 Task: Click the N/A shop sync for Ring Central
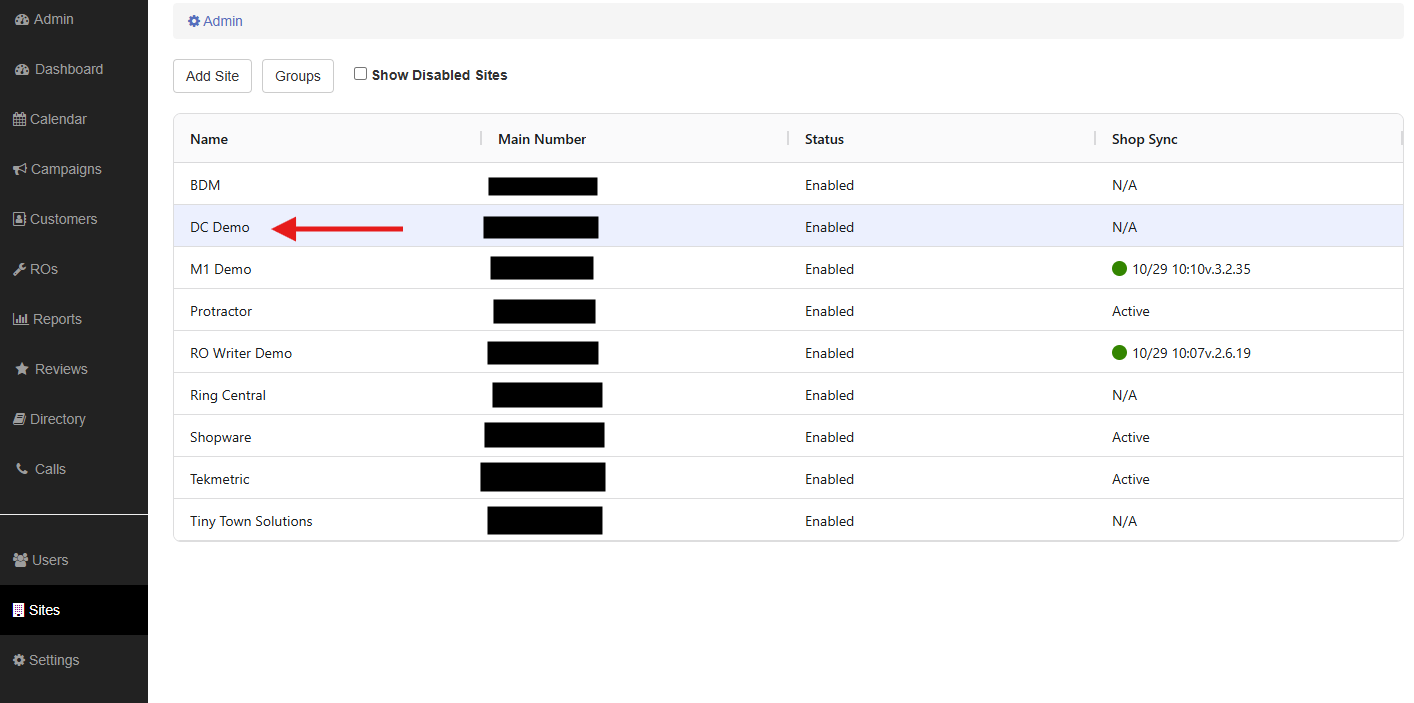1124,395
